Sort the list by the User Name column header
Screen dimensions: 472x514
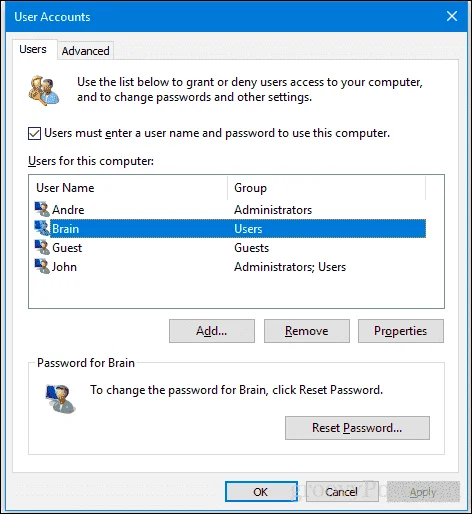point(128,188)
